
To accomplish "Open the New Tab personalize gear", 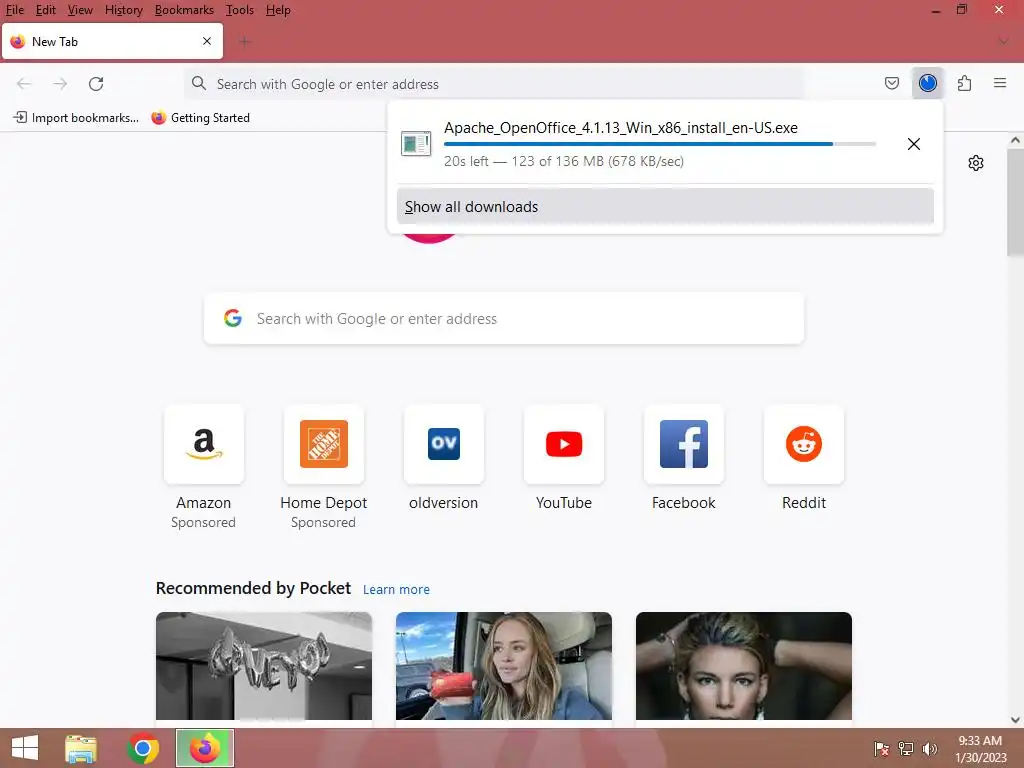I will 976,163.
